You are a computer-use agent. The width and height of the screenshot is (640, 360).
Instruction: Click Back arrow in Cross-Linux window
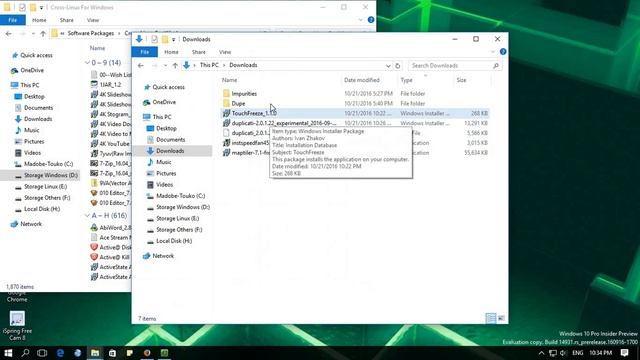pyautogui.click(x=9, y=33)
